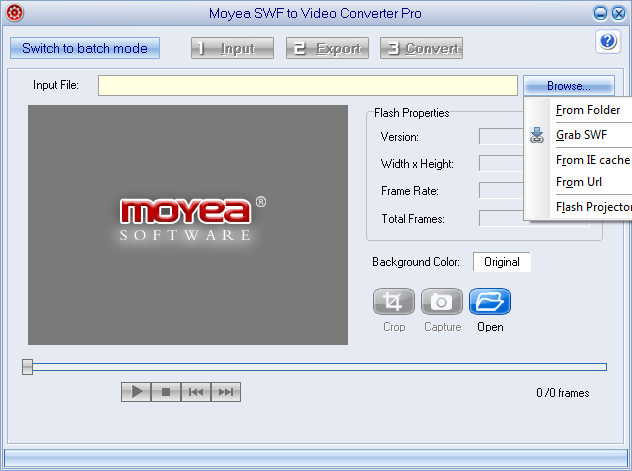Screen dimensions: 632x471
Task: Click the red Moyea gear logo icon
Action: (15, 13)
